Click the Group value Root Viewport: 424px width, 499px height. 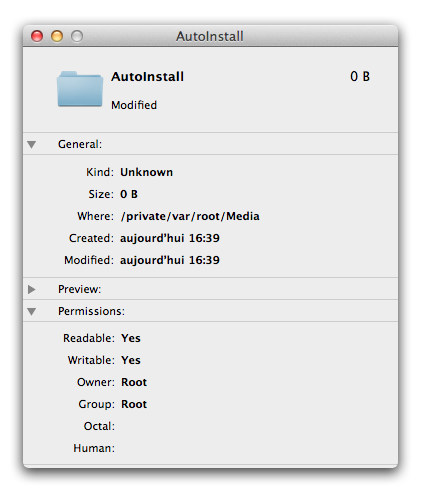[134, 404]
